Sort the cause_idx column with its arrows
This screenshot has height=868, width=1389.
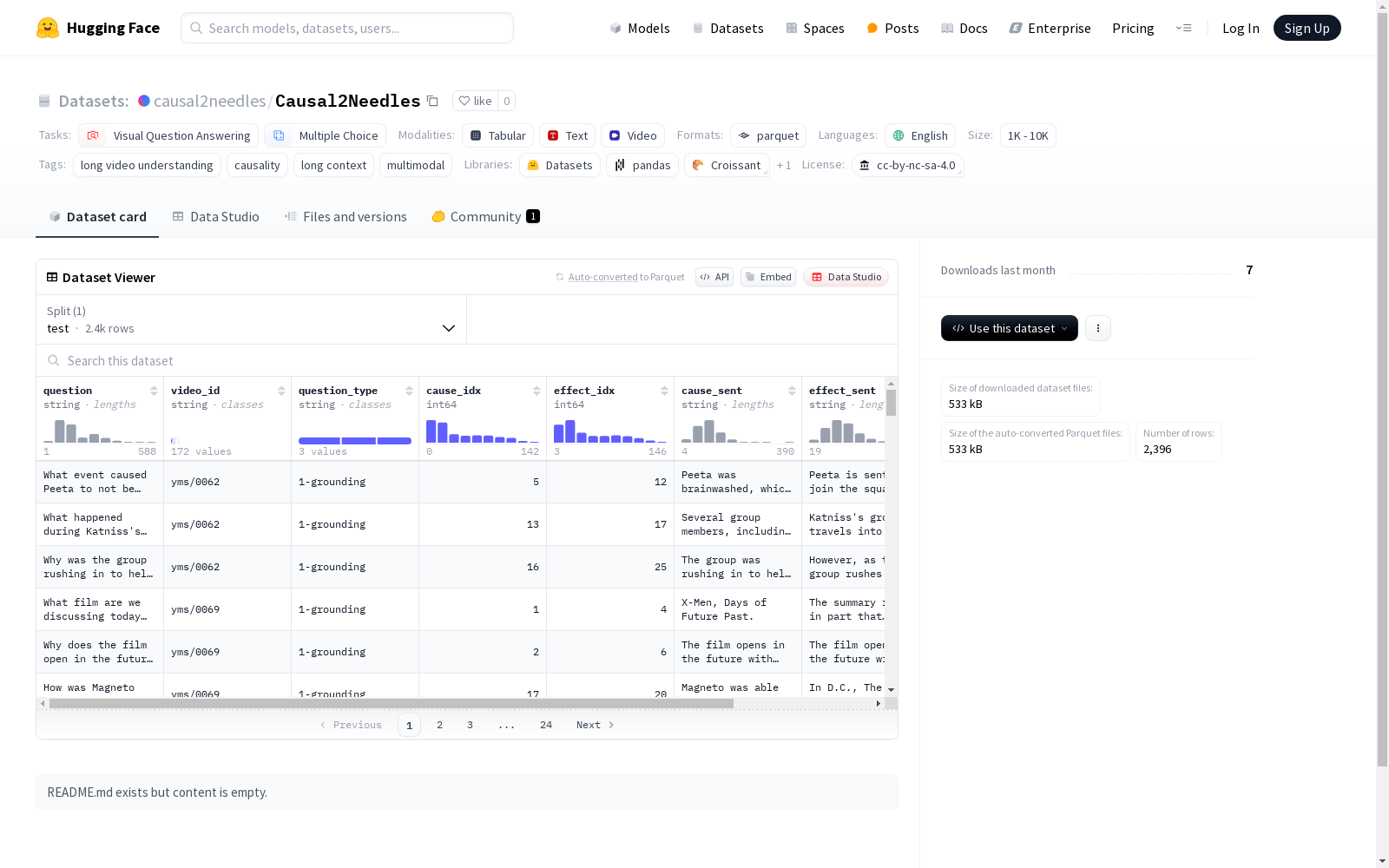[537, 391]
